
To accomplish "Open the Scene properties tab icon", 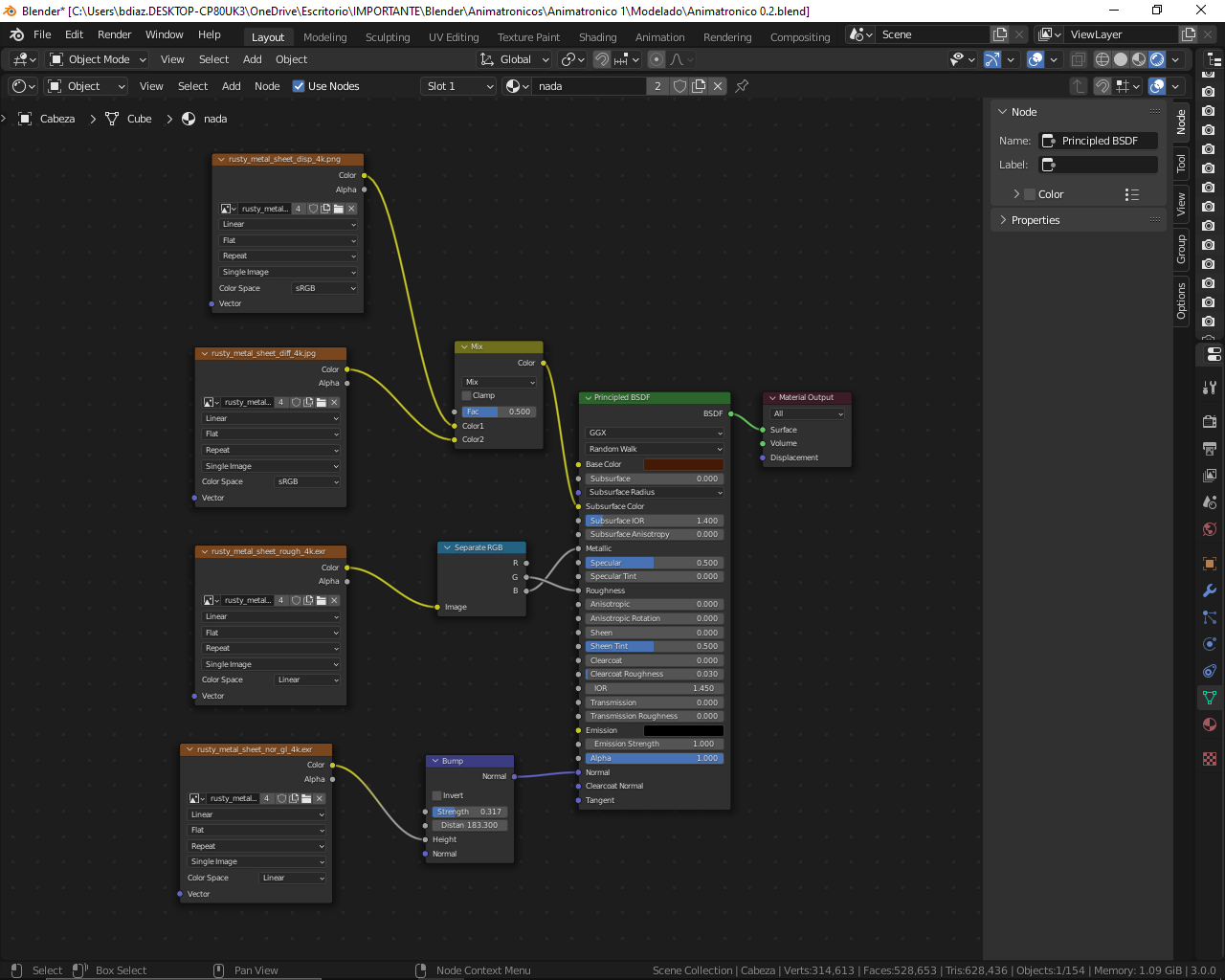I will click(1210, 501).
